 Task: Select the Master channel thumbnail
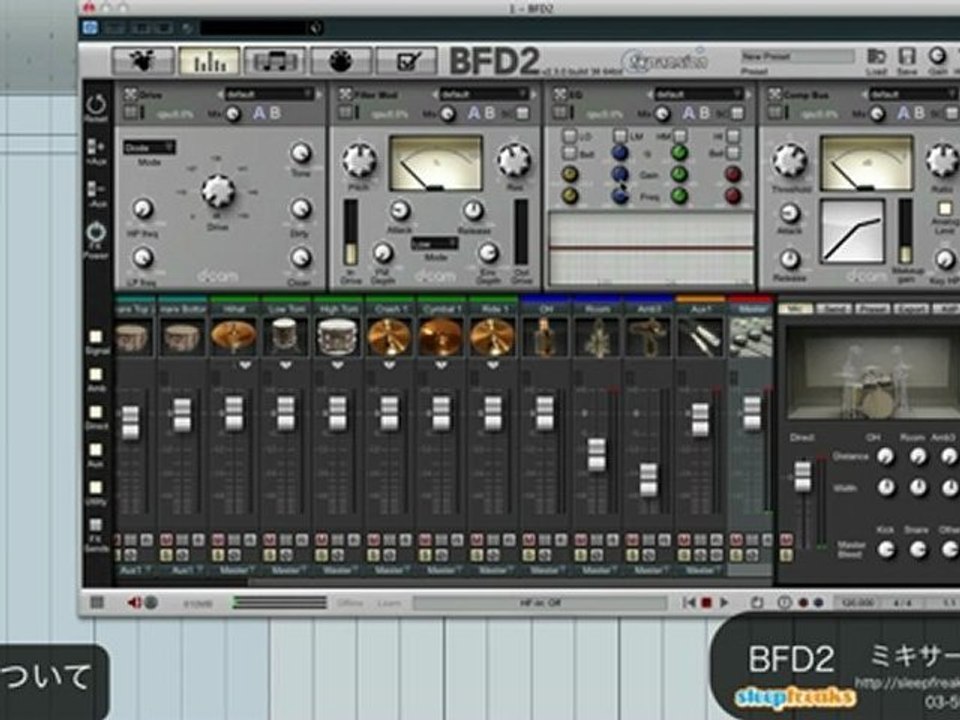coord(751,337)
